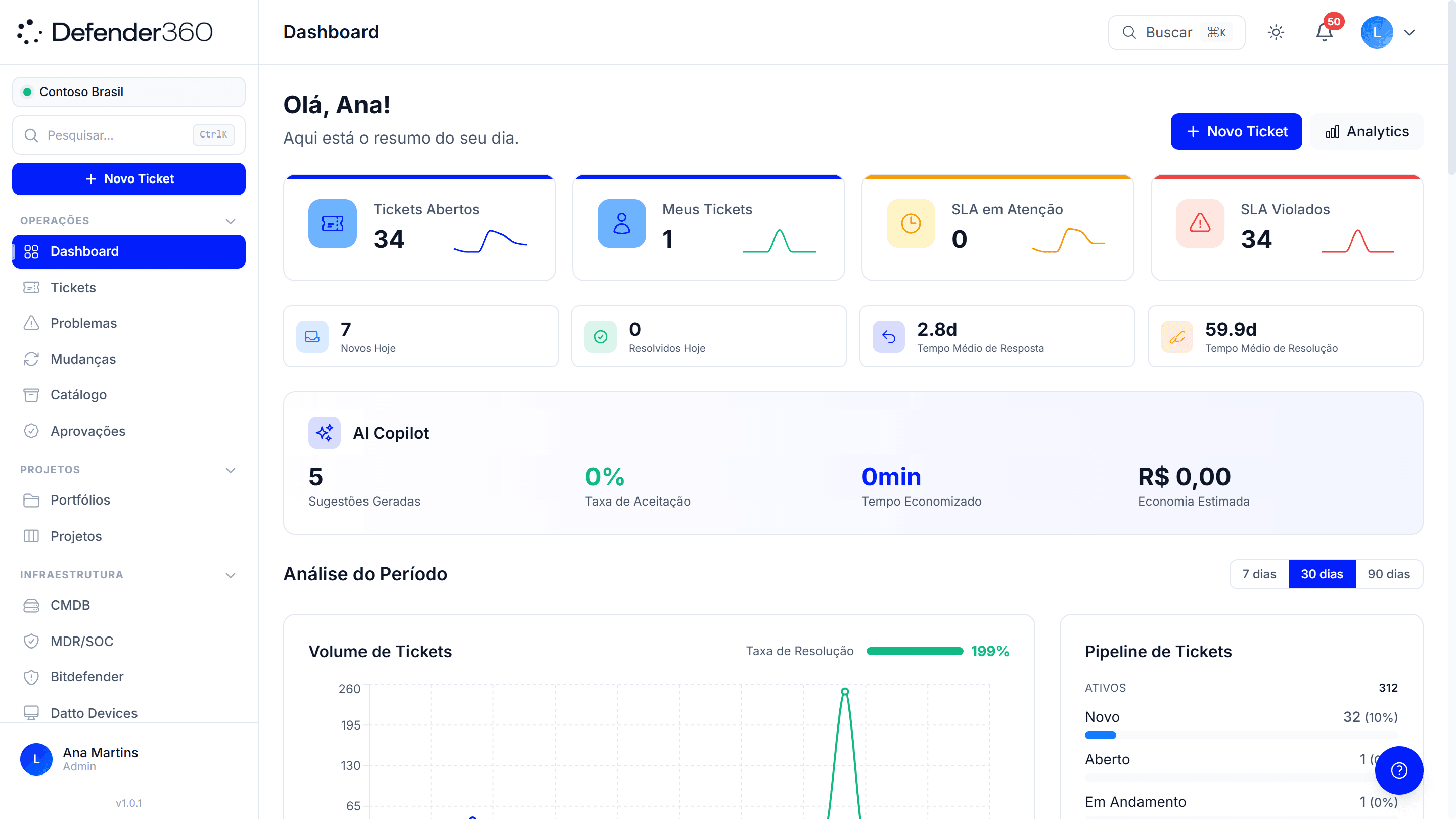Click the Taxa de Resolução progress bar
This screenshot has height=819, width=1456.
click(915, 651)
